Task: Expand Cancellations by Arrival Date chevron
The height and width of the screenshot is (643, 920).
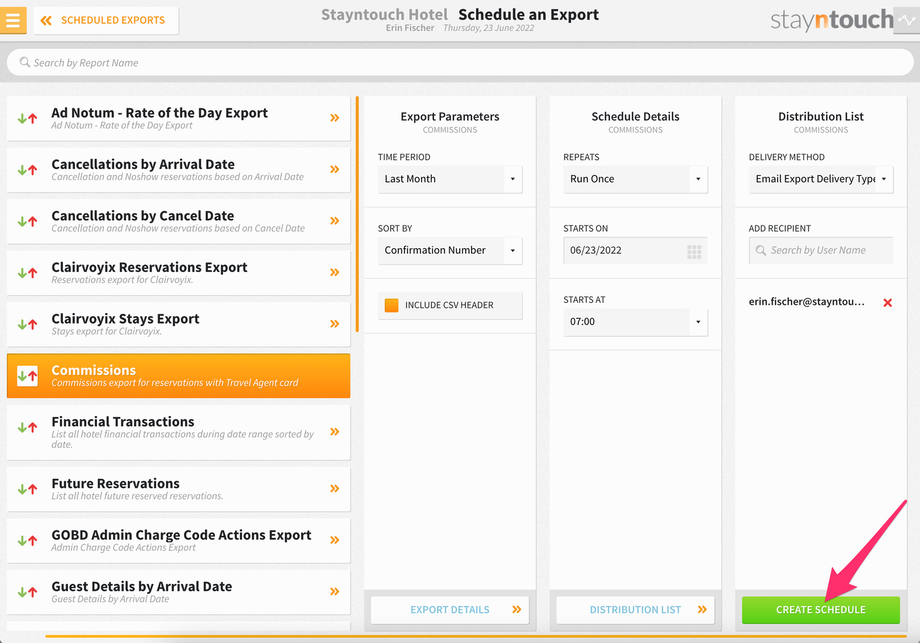Action: click(334, 169)
